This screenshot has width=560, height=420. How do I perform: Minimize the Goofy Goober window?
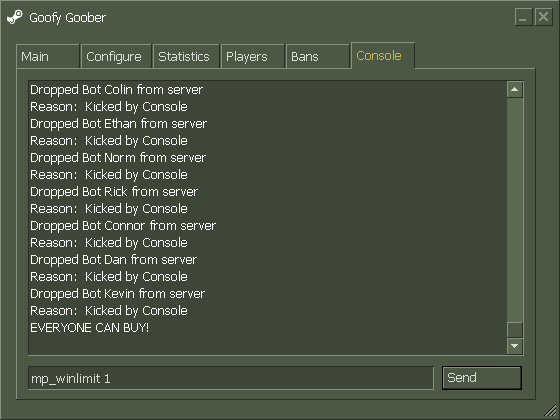[524, 17]
